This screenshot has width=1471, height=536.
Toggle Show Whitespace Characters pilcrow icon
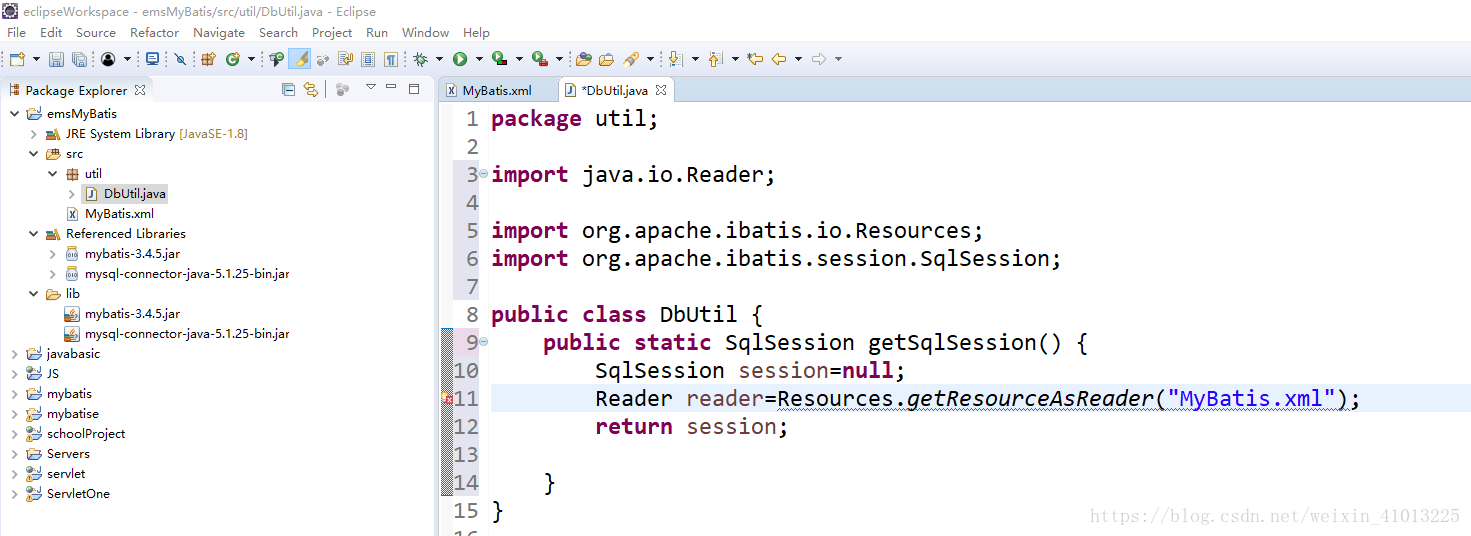coord(390,59)
